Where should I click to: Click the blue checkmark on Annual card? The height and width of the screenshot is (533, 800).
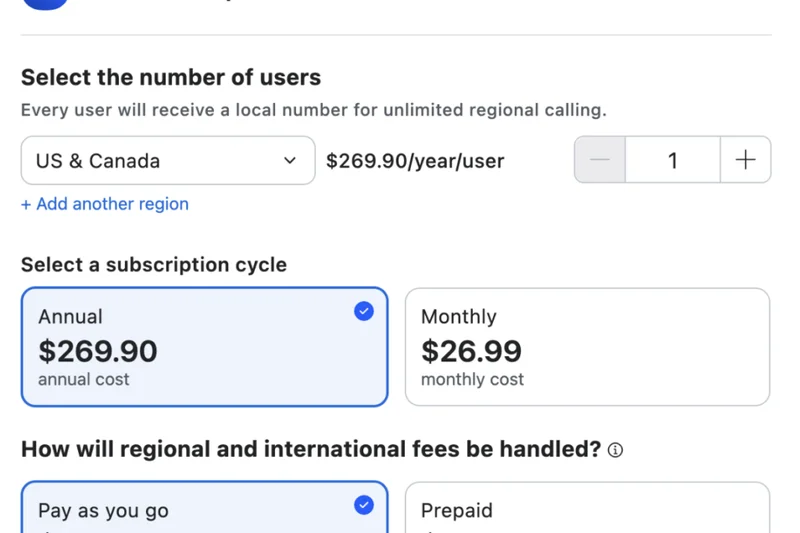(364, 311)
